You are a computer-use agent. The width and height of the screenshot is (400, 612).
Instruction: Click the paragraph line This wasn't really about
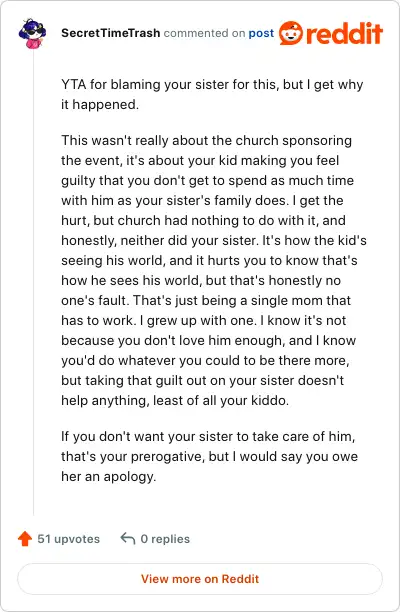tap(206, 141)
